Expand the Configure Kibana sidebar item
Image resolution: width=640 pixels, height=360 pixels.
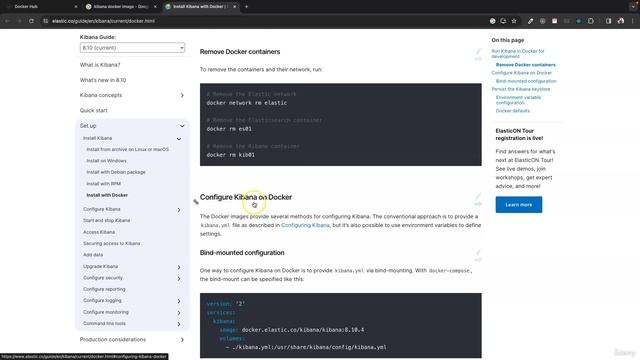[179, 210]
